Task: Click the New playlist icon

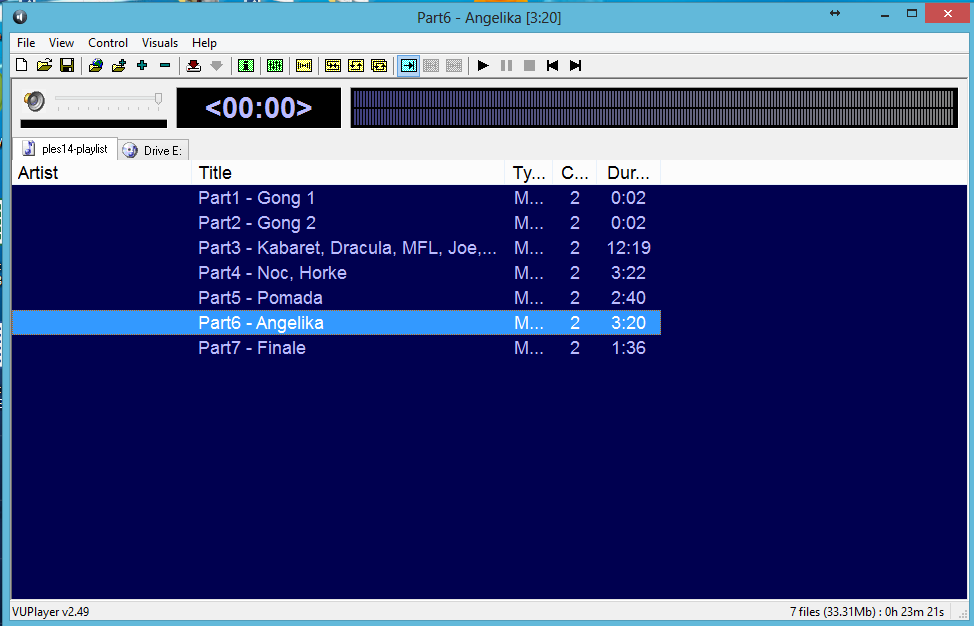Action: (x=21, y=66)
